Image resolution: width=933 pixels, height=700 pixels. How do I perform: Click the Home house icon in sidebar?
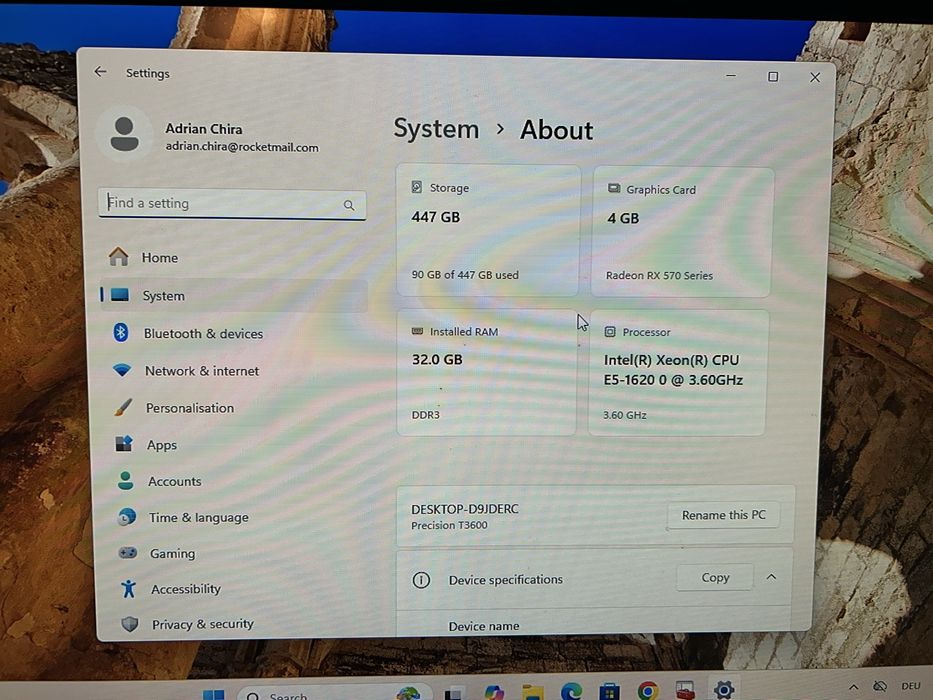[118, 257]
